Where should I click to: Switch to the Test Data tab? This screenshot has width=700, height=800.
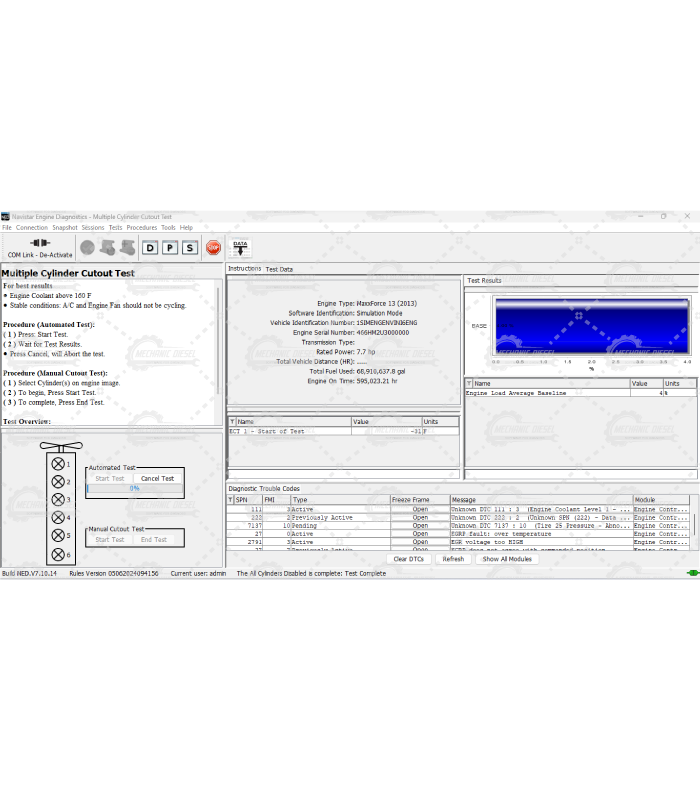279,269
